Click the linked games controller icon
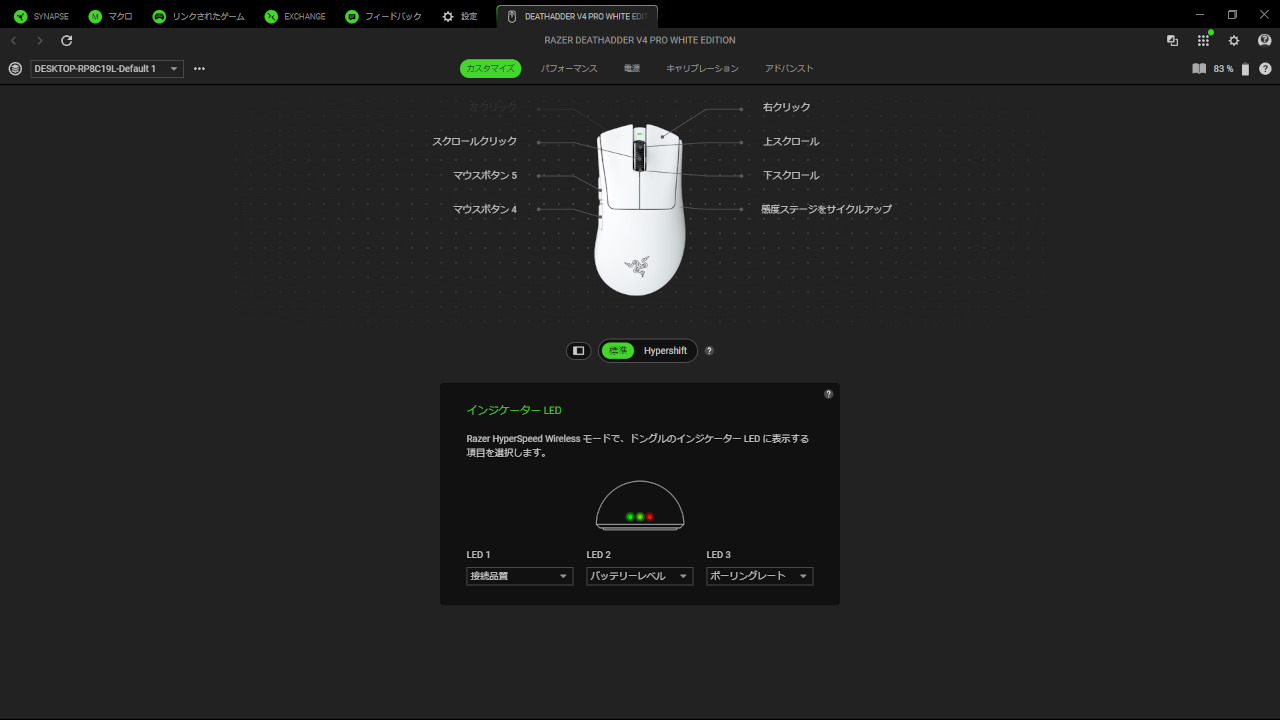Image resolution: width=1280 pixels, height=720 pixels. (x=159, y=17)
